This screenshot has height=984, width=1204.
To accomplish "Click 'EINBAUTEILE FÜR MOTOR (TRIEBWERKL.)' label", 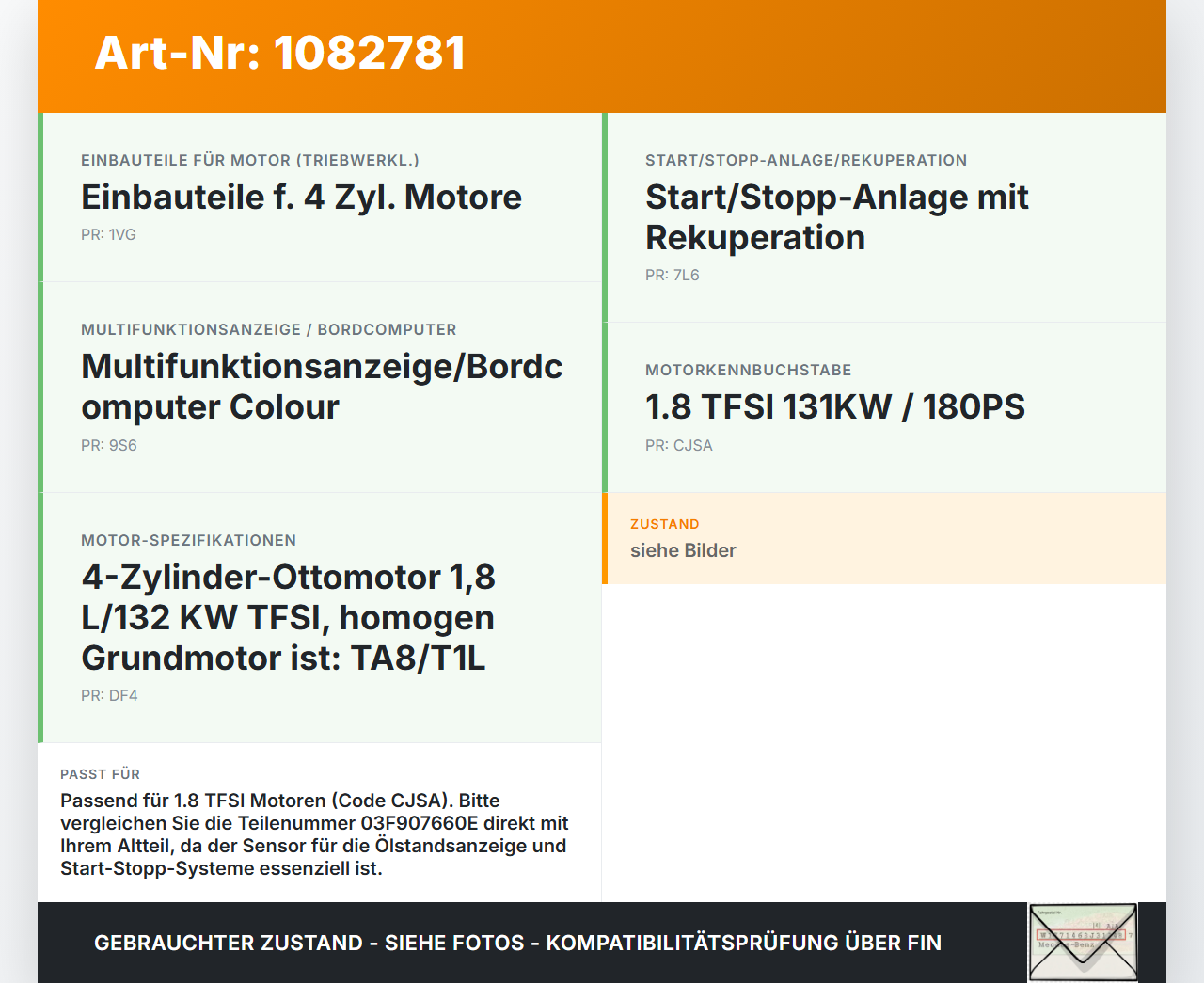I will click(x=250, y=160).
